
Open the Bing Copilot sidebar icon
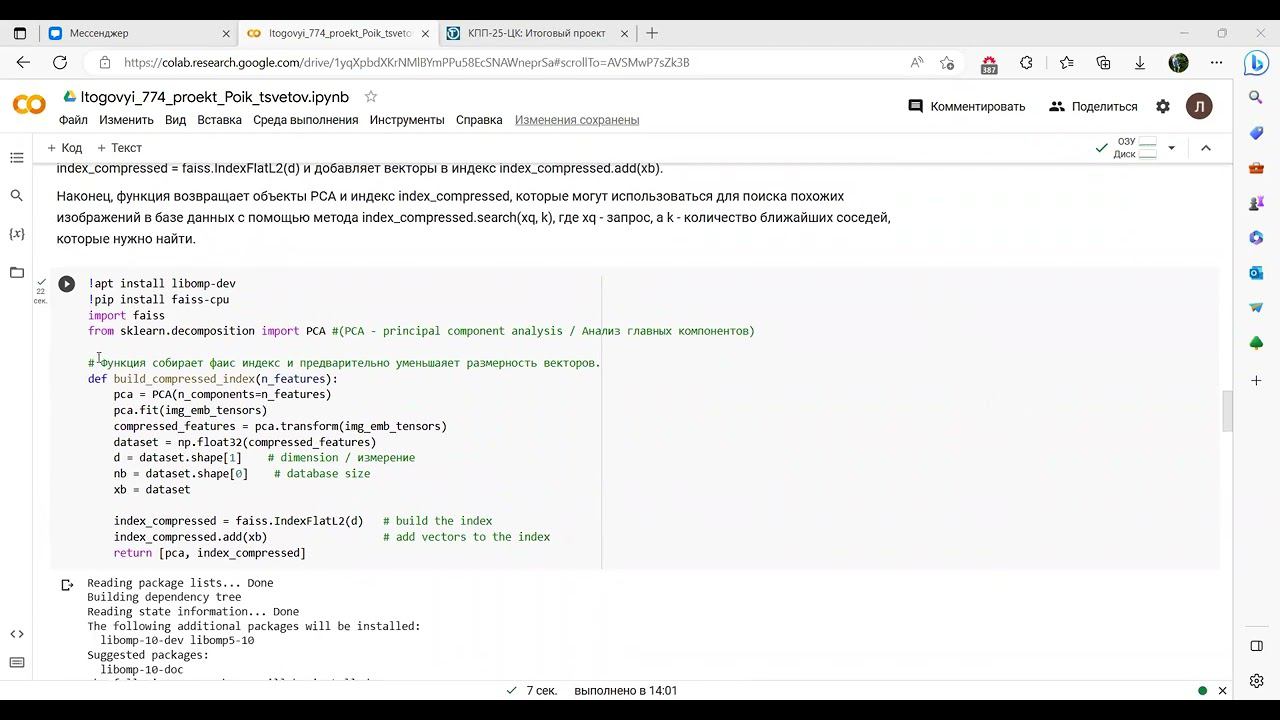[x=1256, y=62]
